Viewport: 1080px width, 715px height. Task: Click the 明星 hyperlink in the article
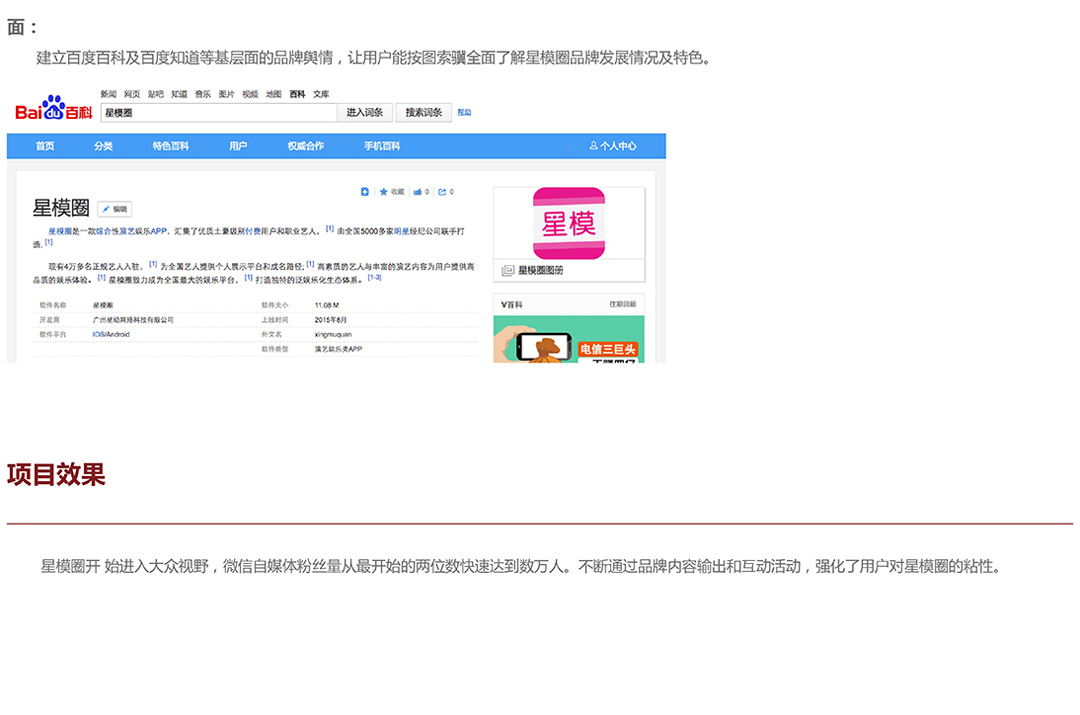[x=402, y=231]
